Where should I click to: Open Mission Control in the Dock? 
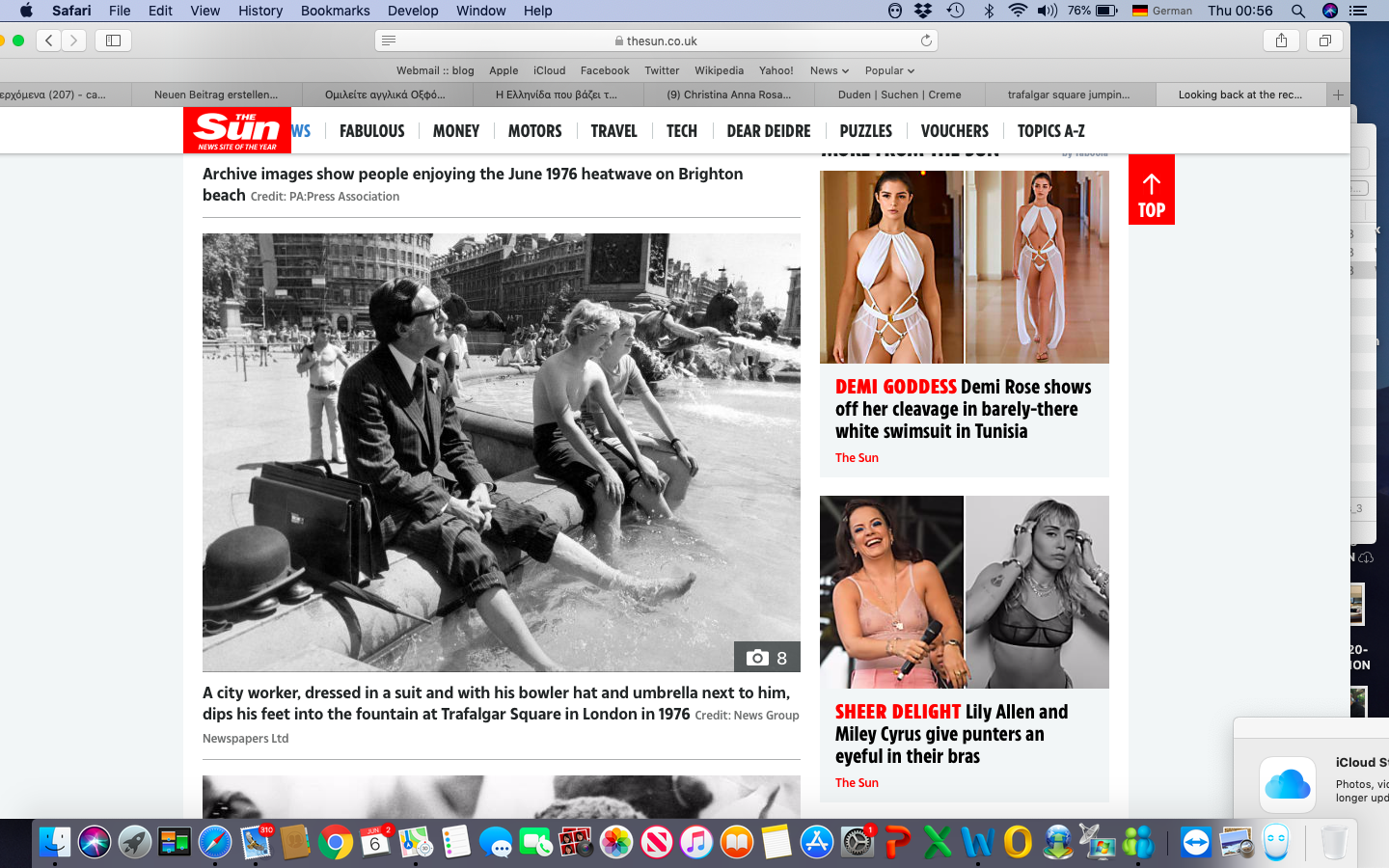click(175, 842)
